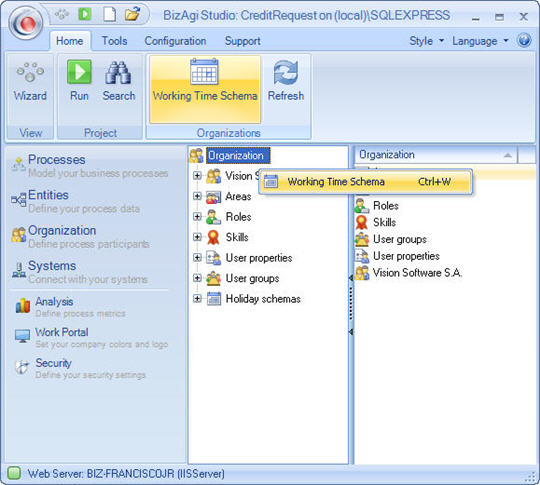Click the quick access open folder icon
This screenshot has height=485, width=540.
[132, 14]
